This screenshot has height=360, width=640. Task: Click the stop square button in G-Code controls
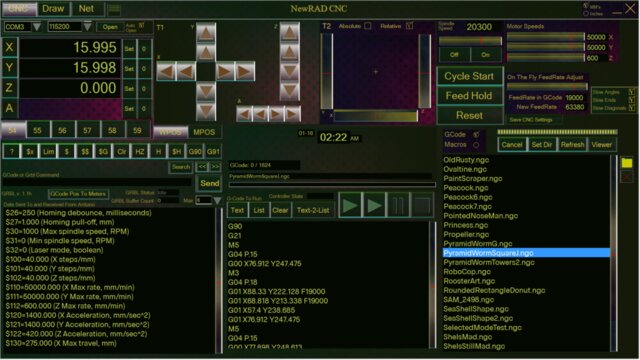tap(422, 205)
